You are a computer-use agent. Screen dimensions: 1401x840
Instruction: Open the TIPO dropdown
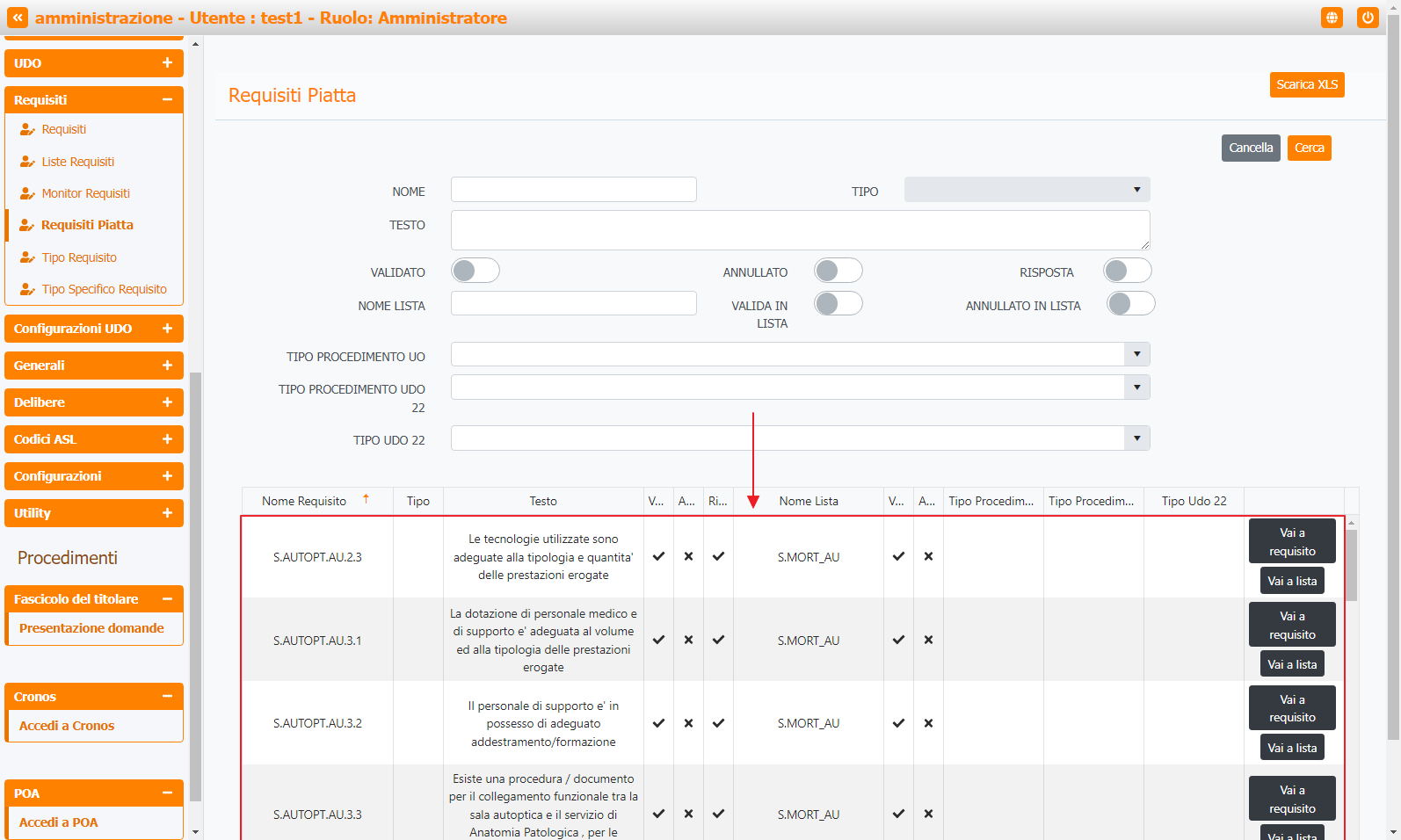tap(1027, 190)
